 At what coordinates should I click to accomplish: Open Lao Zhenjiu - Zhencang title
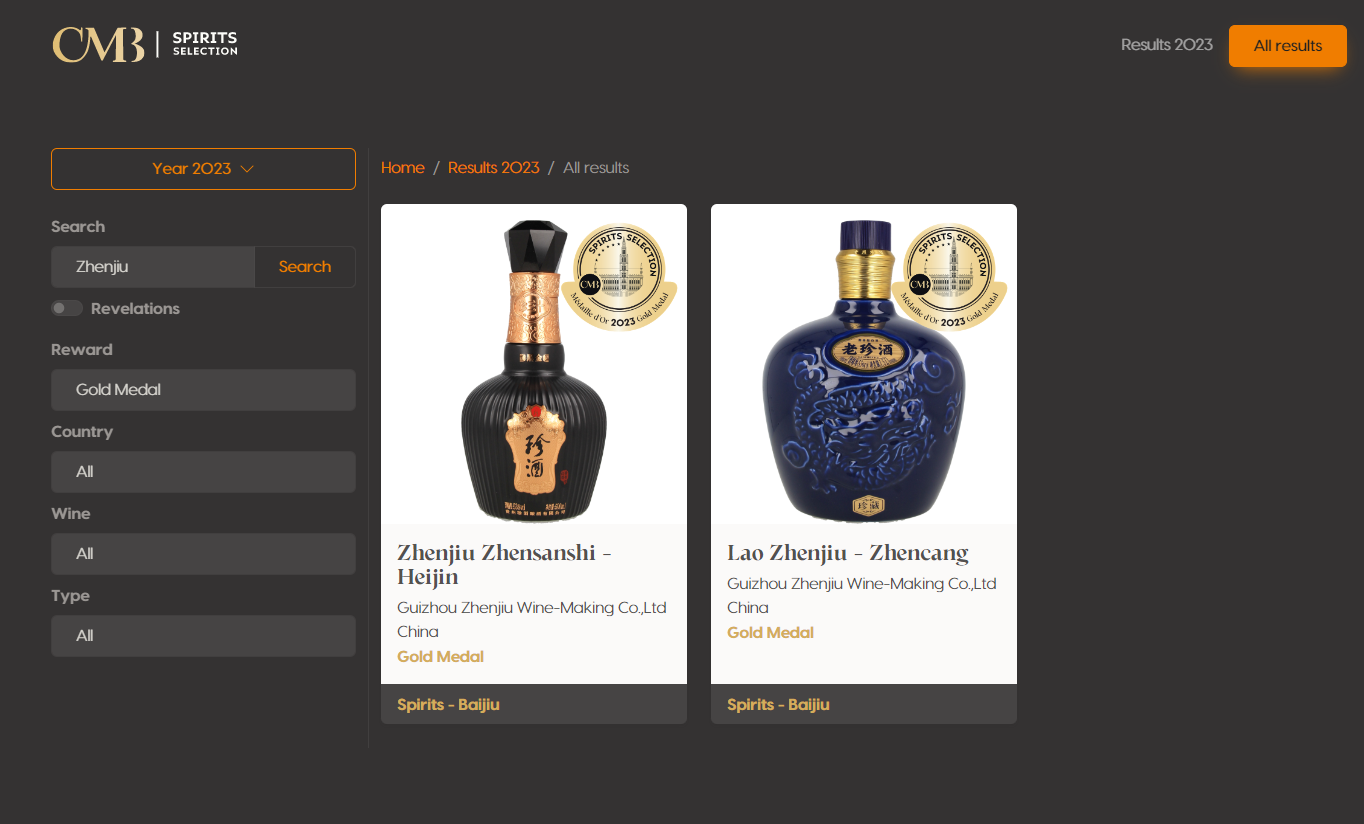coord(848,553)
